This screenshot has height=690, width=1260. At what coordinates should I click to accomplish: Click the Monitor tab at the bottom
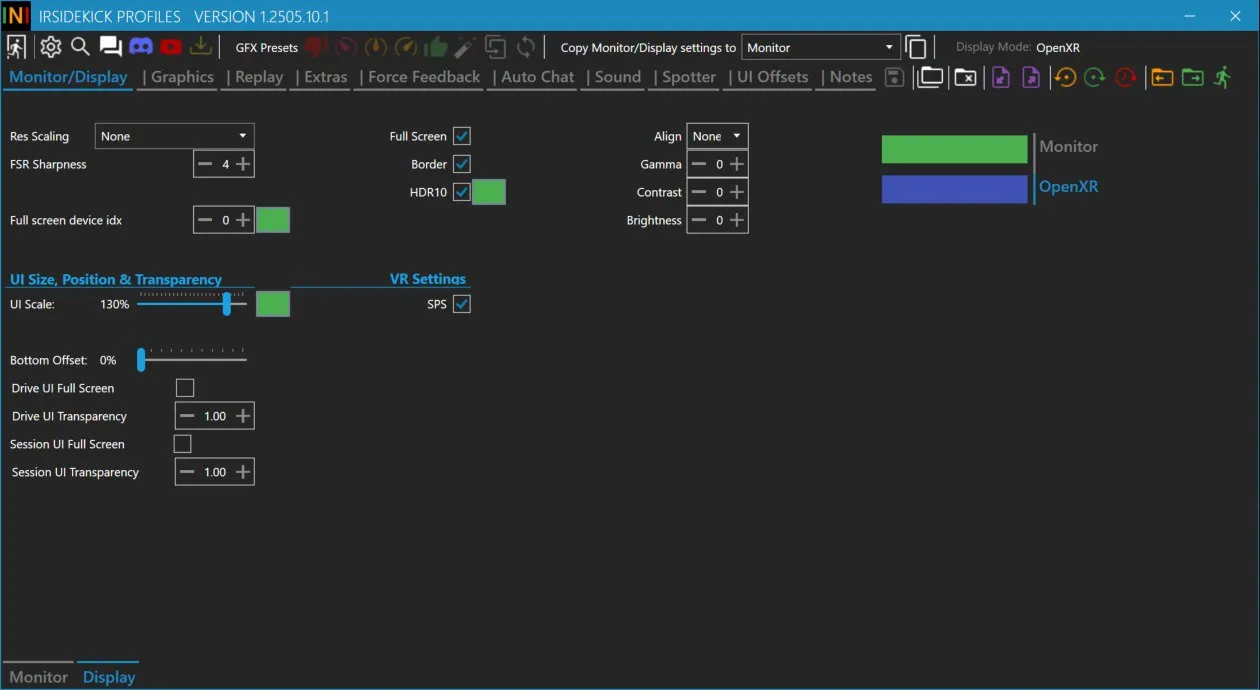click(x=39, y=677)
